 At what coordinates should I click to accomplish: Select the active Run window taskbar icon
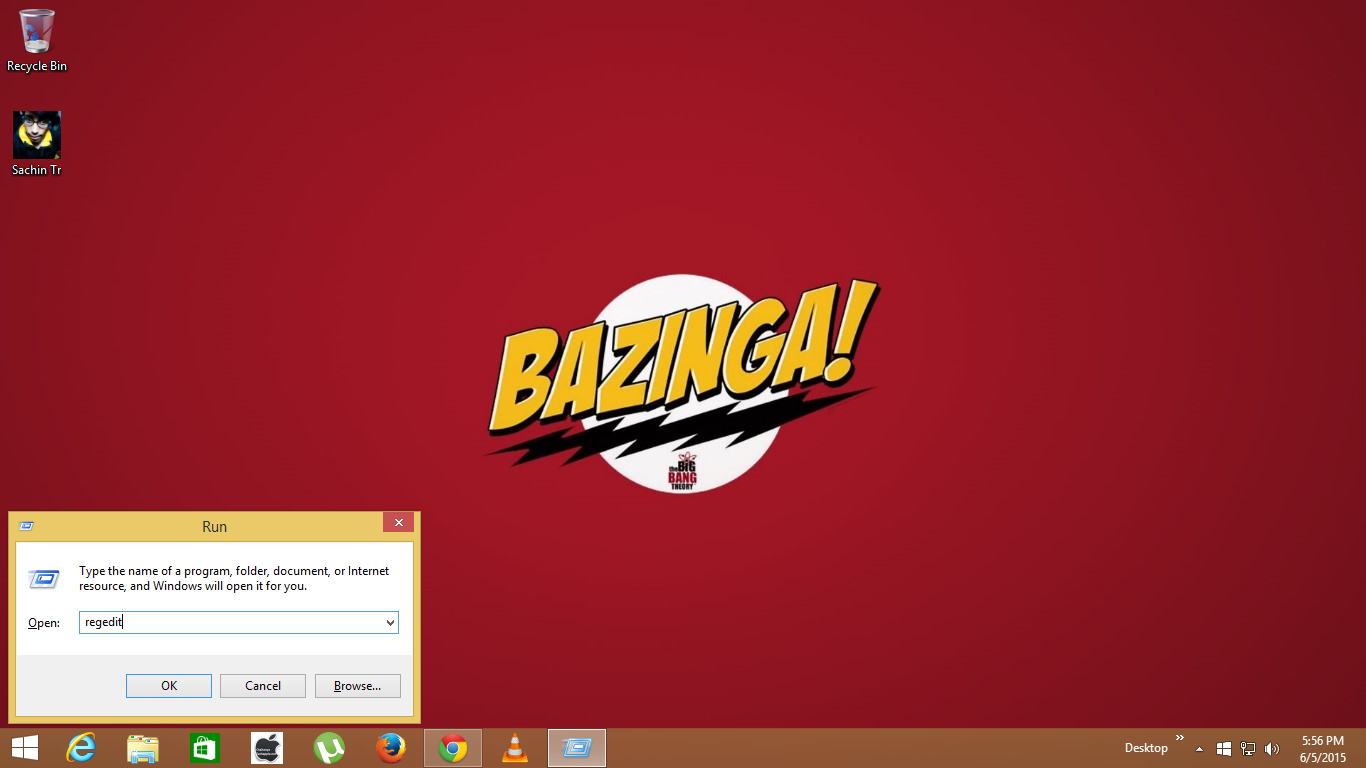coord(576,747)
